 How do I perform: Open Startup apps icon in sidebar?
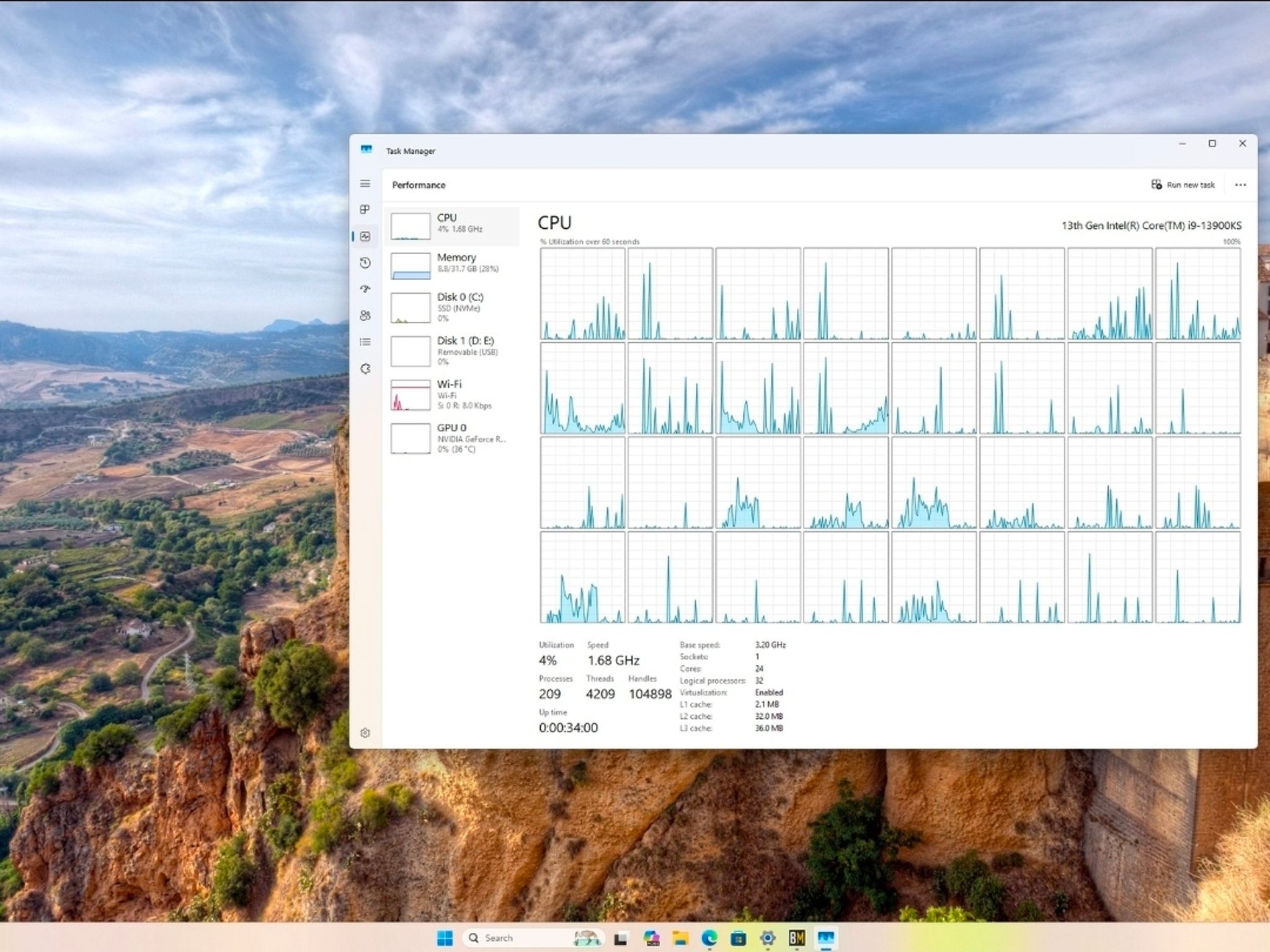click(x=365, y=289)
